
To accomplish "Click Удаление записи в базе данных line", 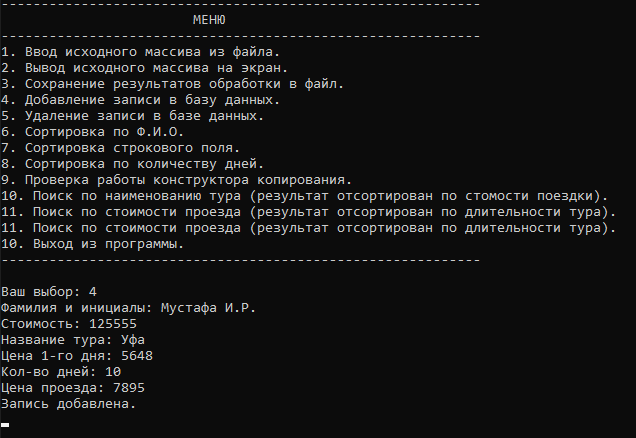I will tap(132, 116).
